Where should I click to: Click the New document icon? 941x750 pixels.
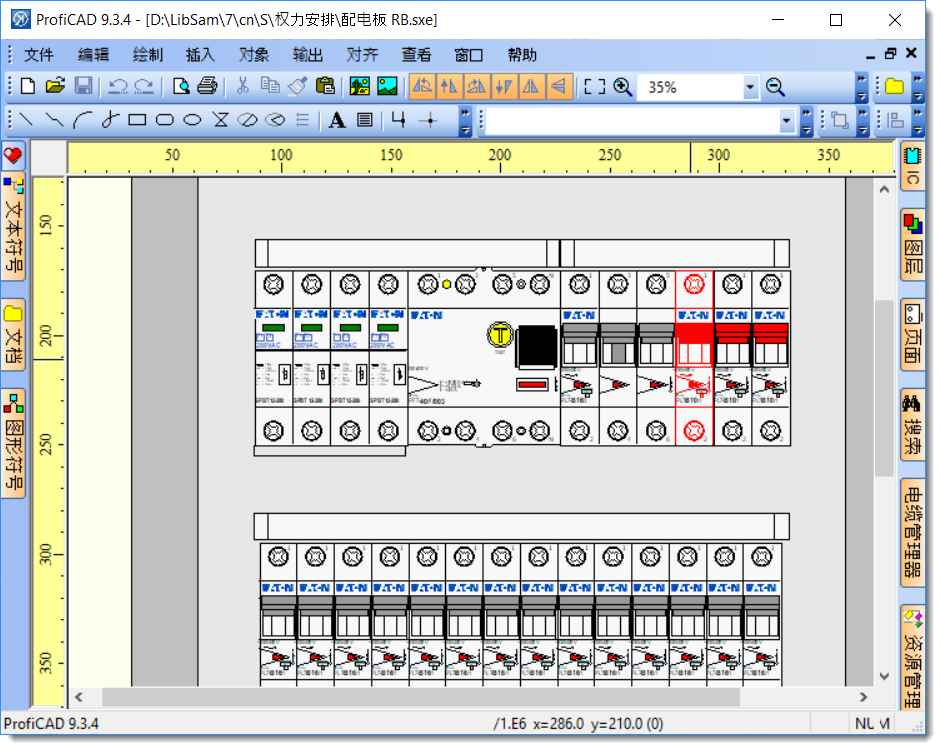coord(27,87)
